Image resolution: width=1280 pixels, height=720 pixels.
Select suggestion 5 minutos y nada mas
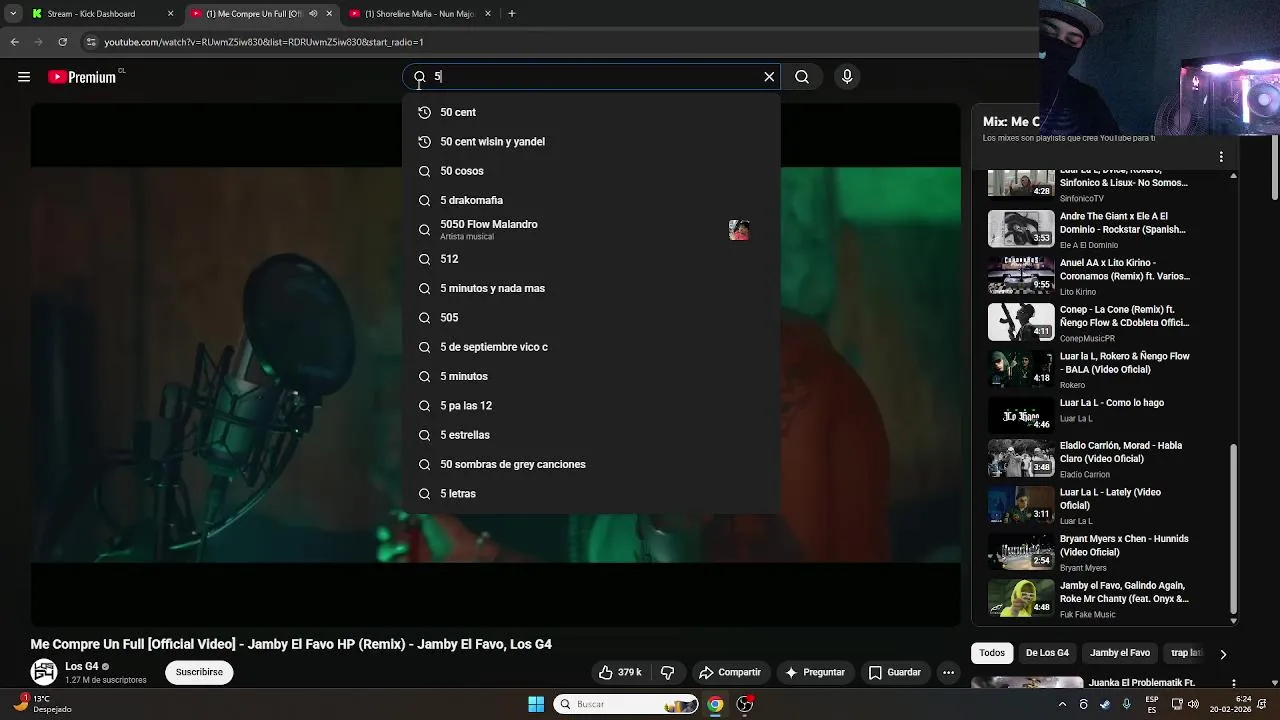click(x=591, y=288)
